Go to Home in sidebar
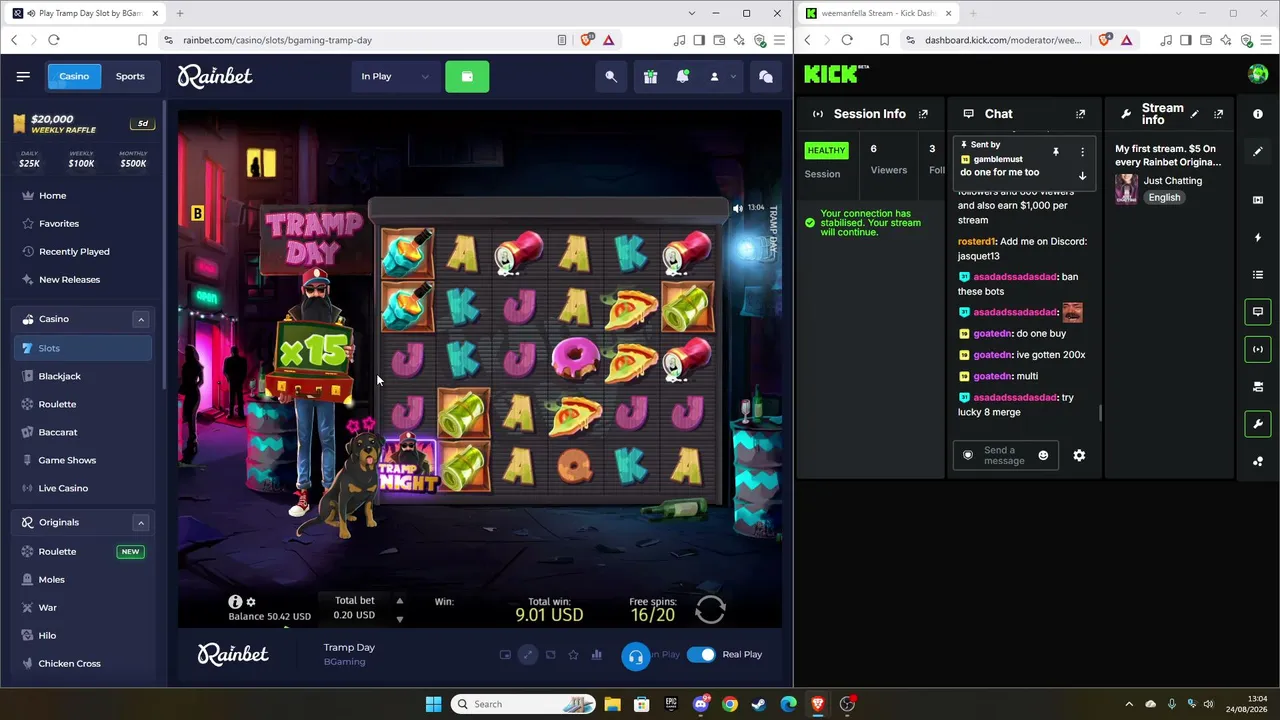 [83, 196]
